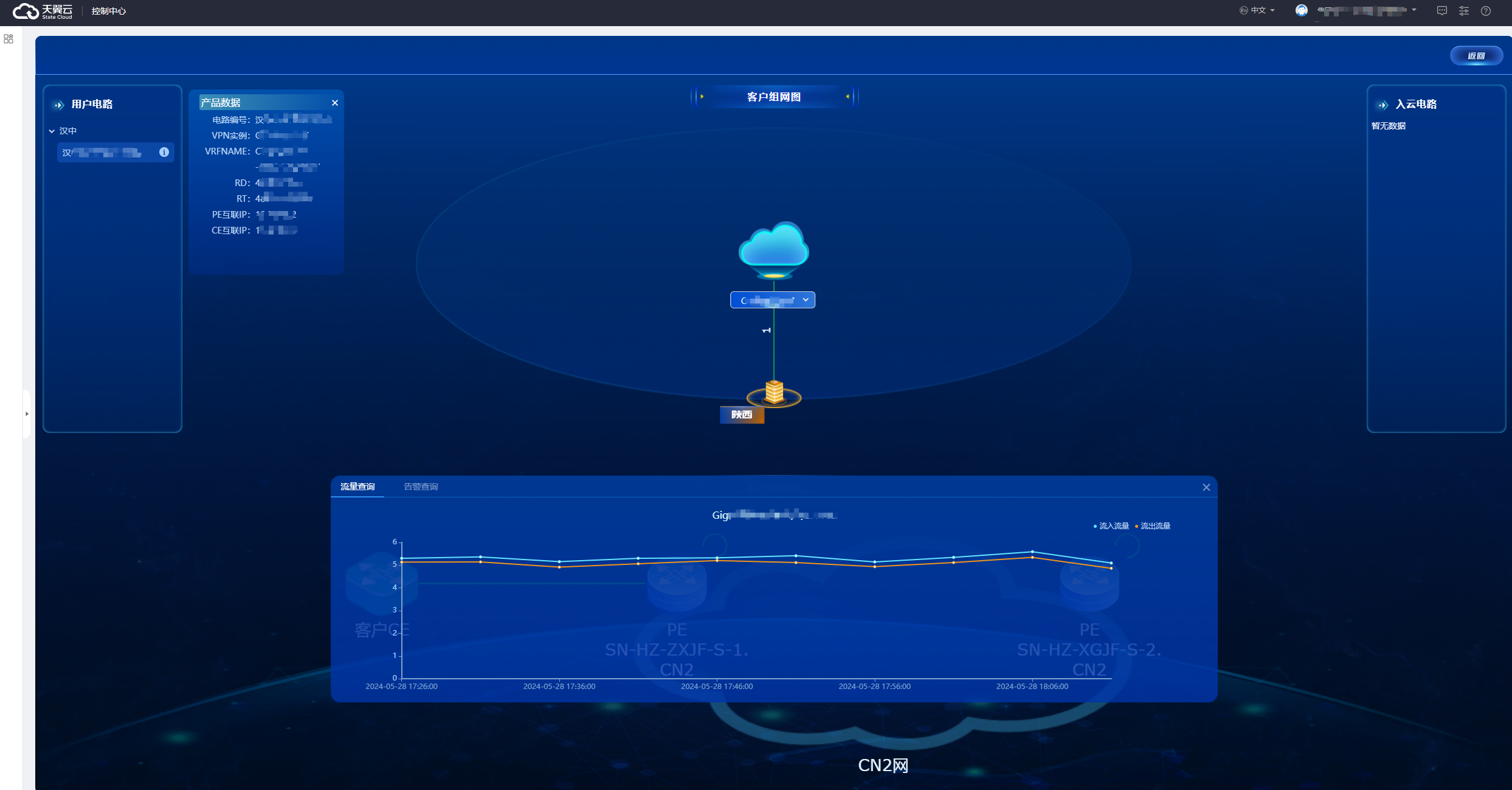Viewport: 1512px width, 790px height.
Task: Click the cloud icon in topology
Action: click(773, 249)
